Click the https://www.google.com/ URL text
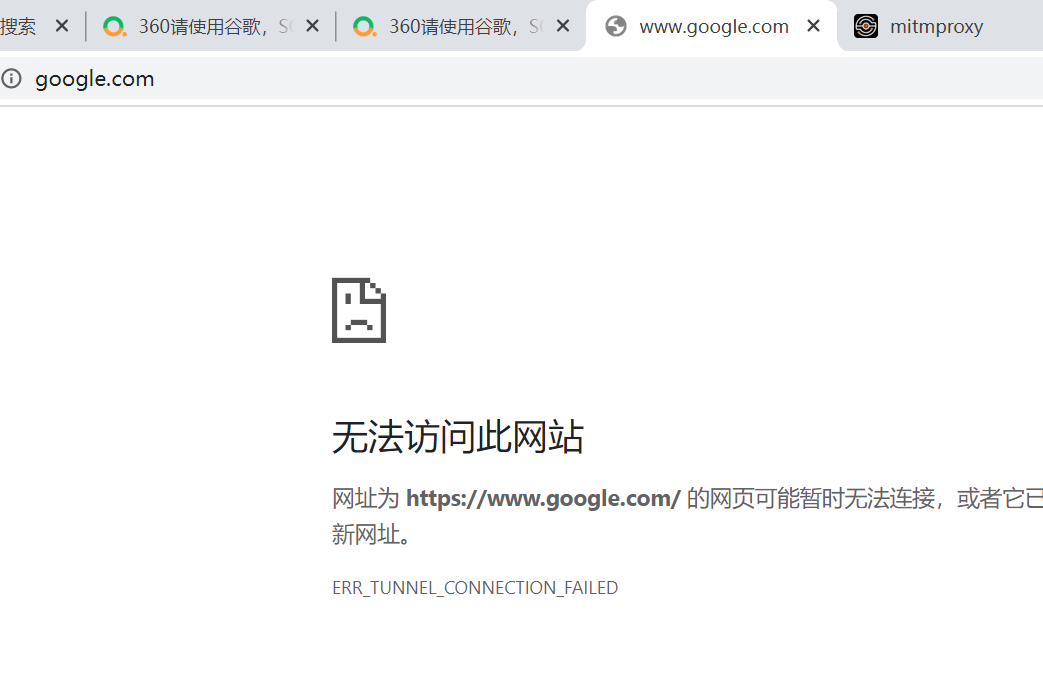This screenshot has width=1043, height=689. [x=543, y=498]
